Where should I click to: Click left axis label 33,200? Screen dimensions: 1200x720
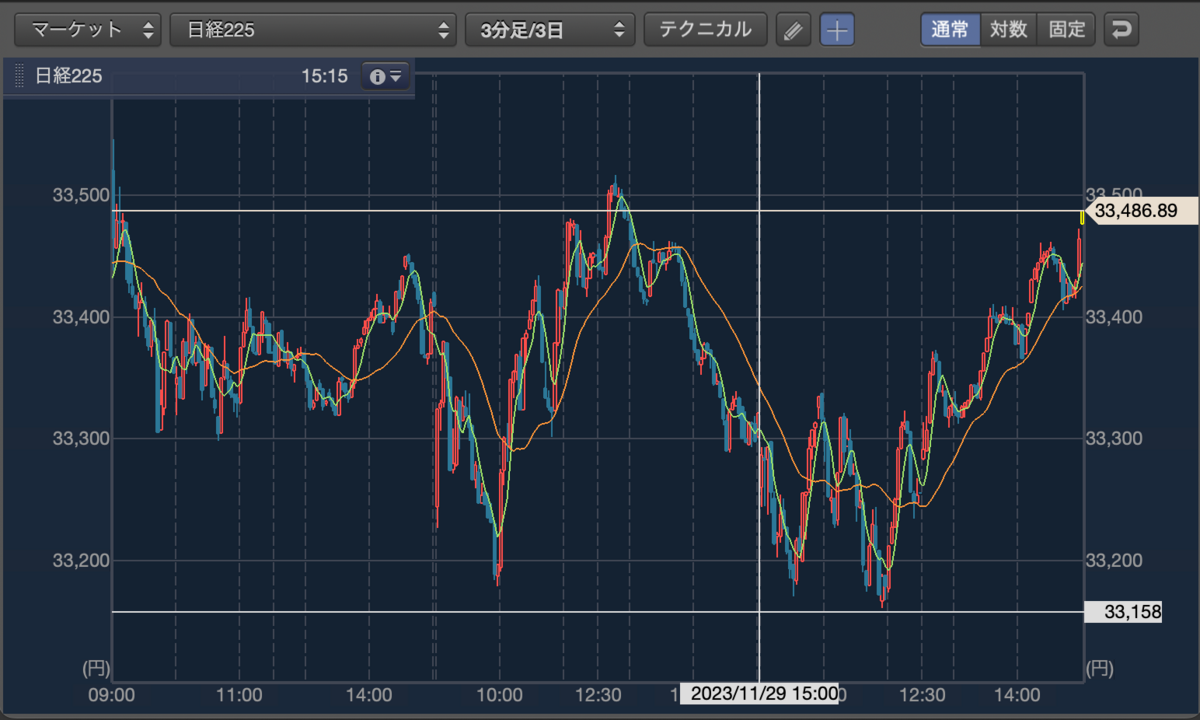pos(79,560)
